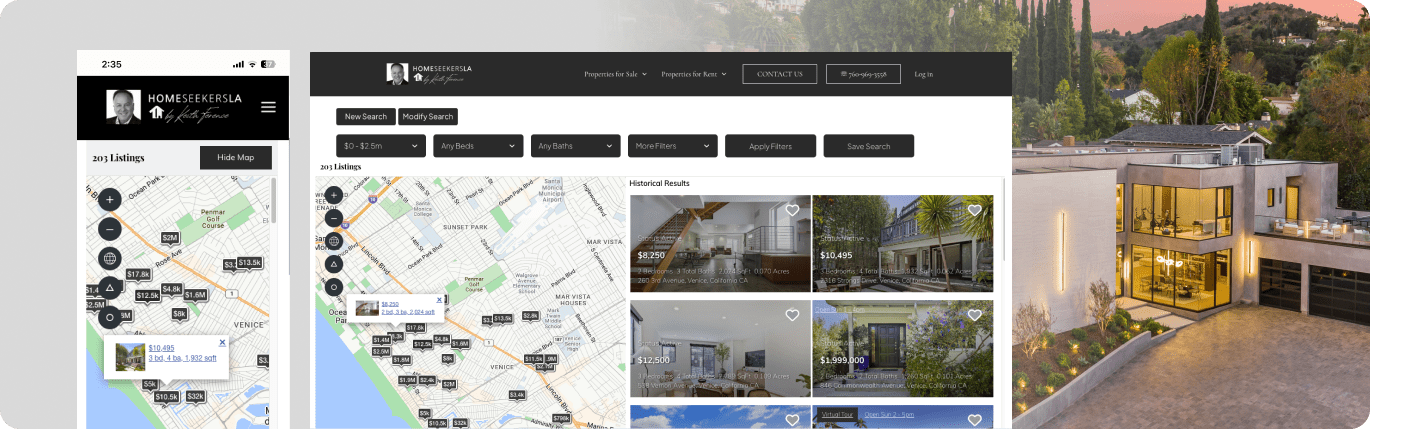The height and width of the screenshot is (429, 1404).
Task: Click the Log in link
Action: point(923,74)
